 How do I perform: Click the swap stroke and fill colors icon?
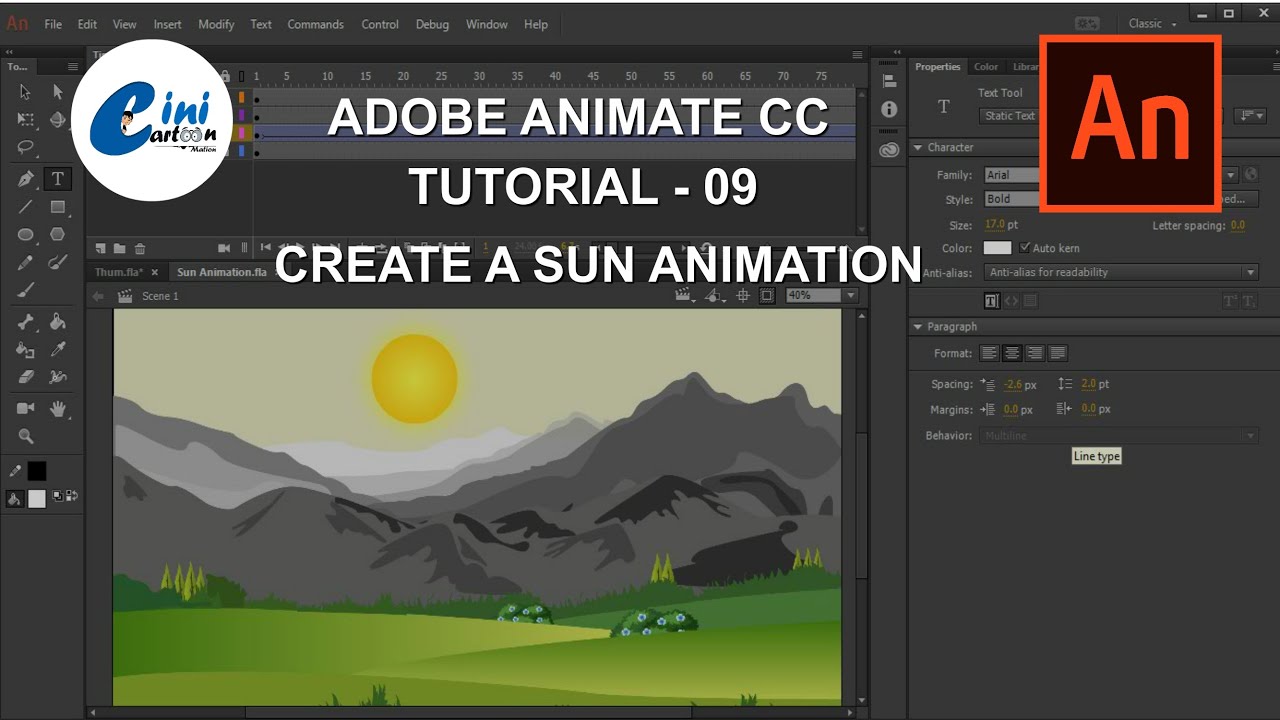tap(72, 496)
